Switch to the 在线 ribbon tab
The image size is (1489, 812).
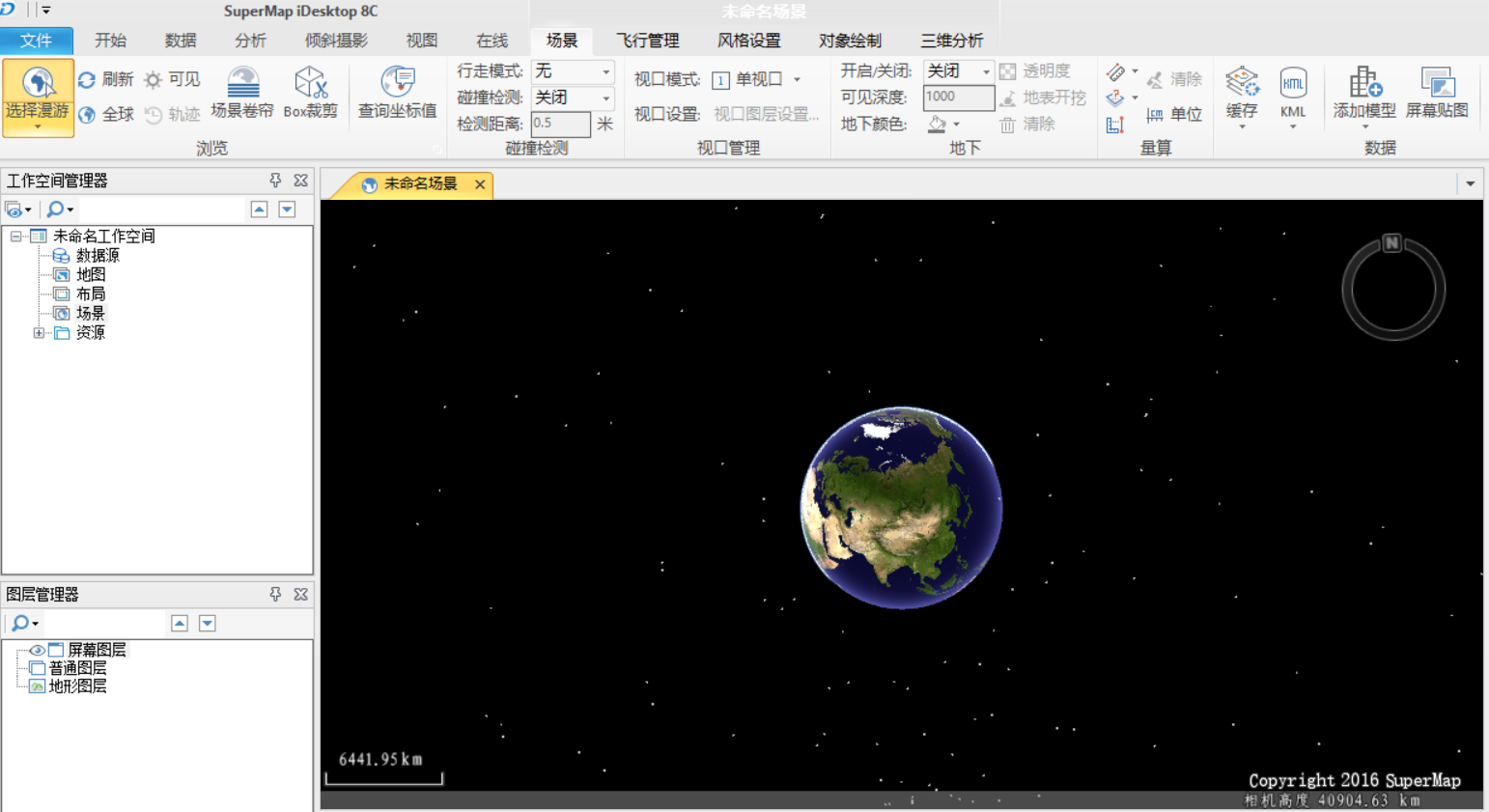(x=492, y=41)
